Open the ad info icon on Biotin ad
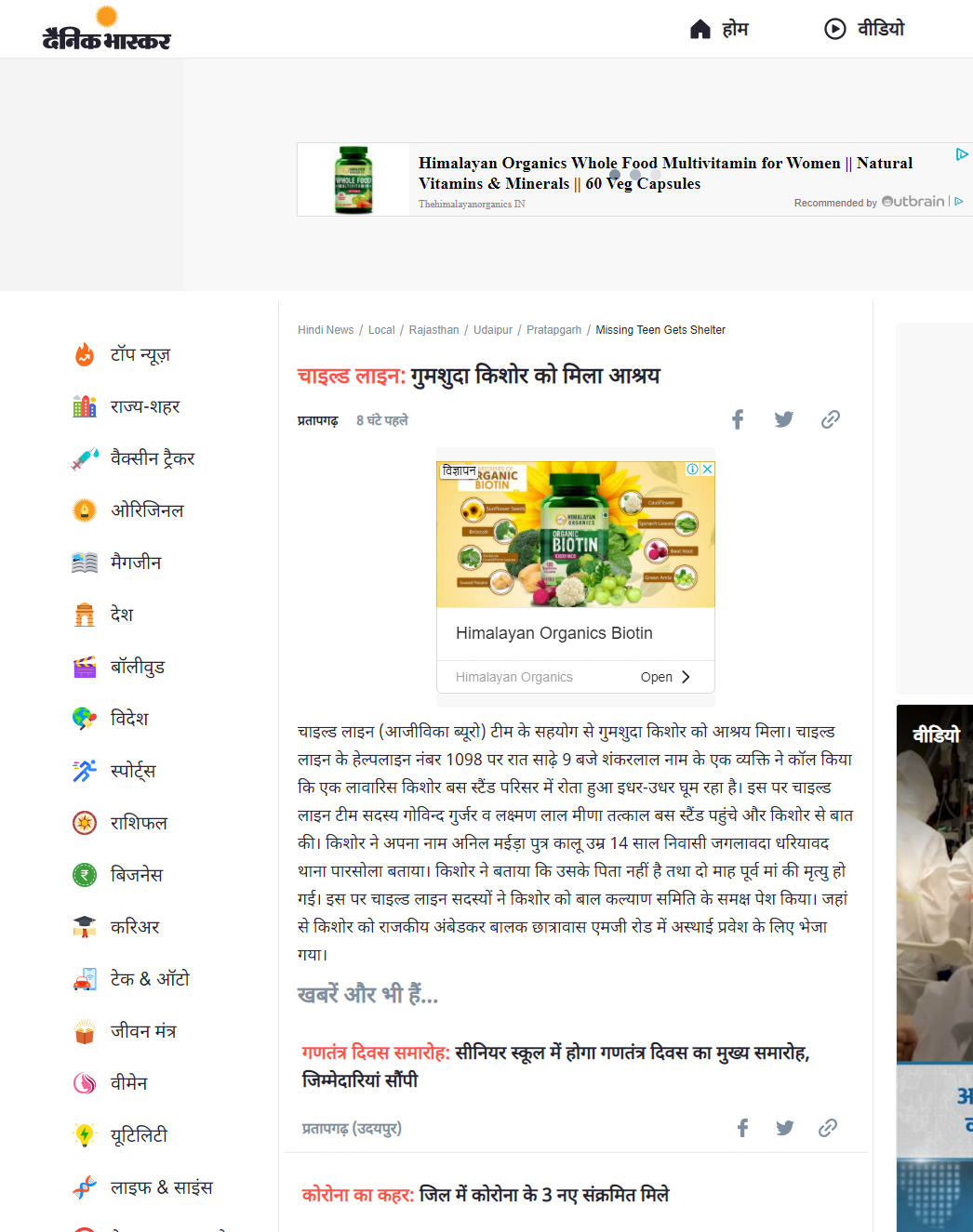 tap(693, 470)
